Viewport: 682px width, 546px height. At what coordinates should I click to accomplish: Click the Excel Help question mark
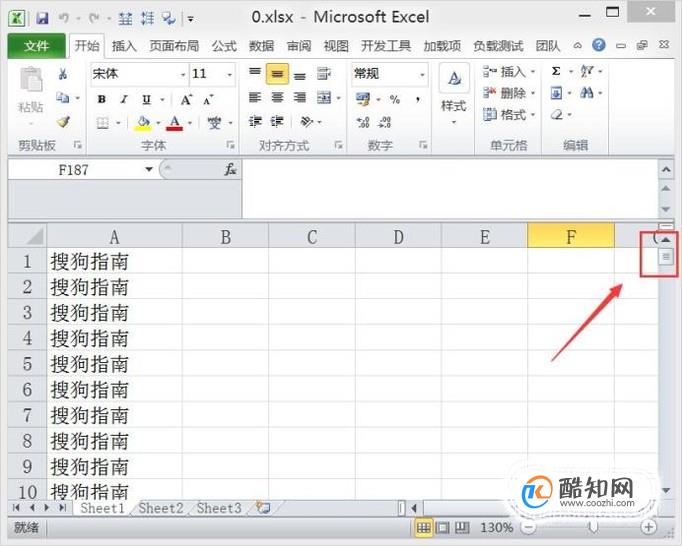pyautogui.click(x=598, y=45)
